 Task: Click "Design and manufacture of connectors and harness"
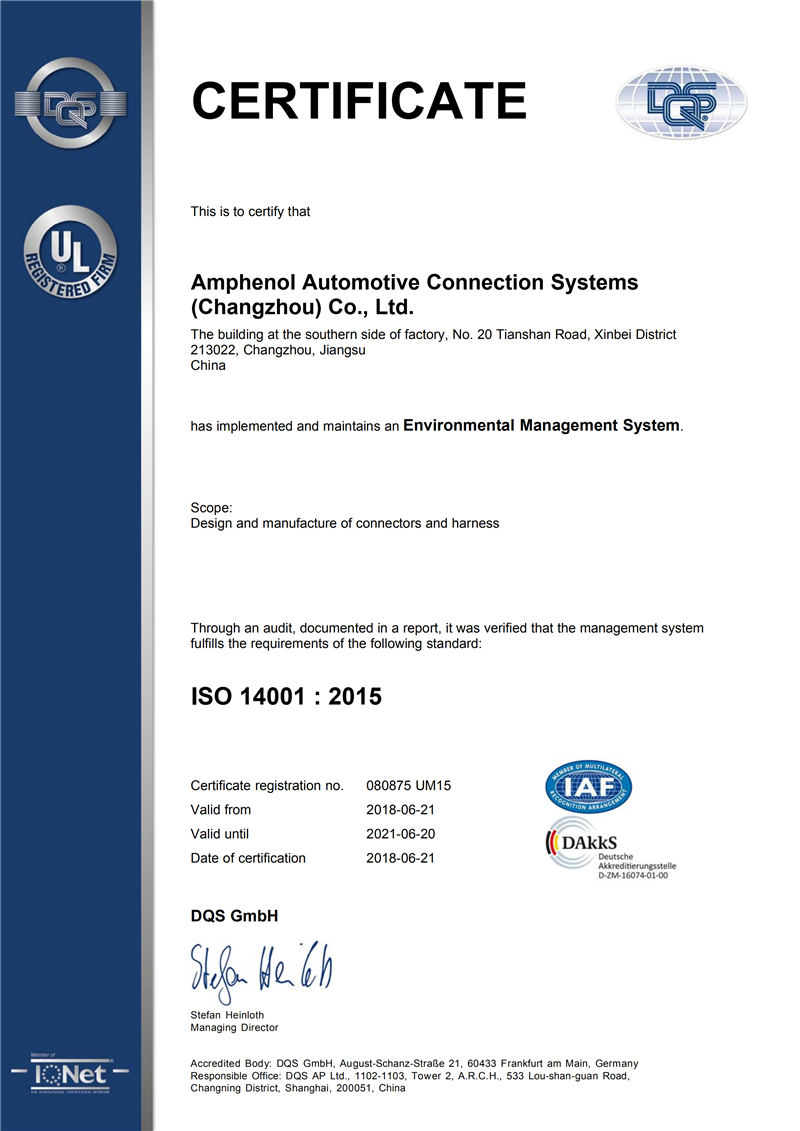coord(345,523)
